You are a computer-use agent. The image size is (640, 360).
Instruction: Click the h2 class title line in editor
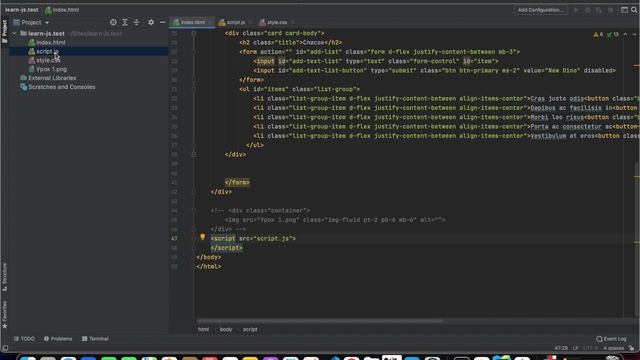291,42
